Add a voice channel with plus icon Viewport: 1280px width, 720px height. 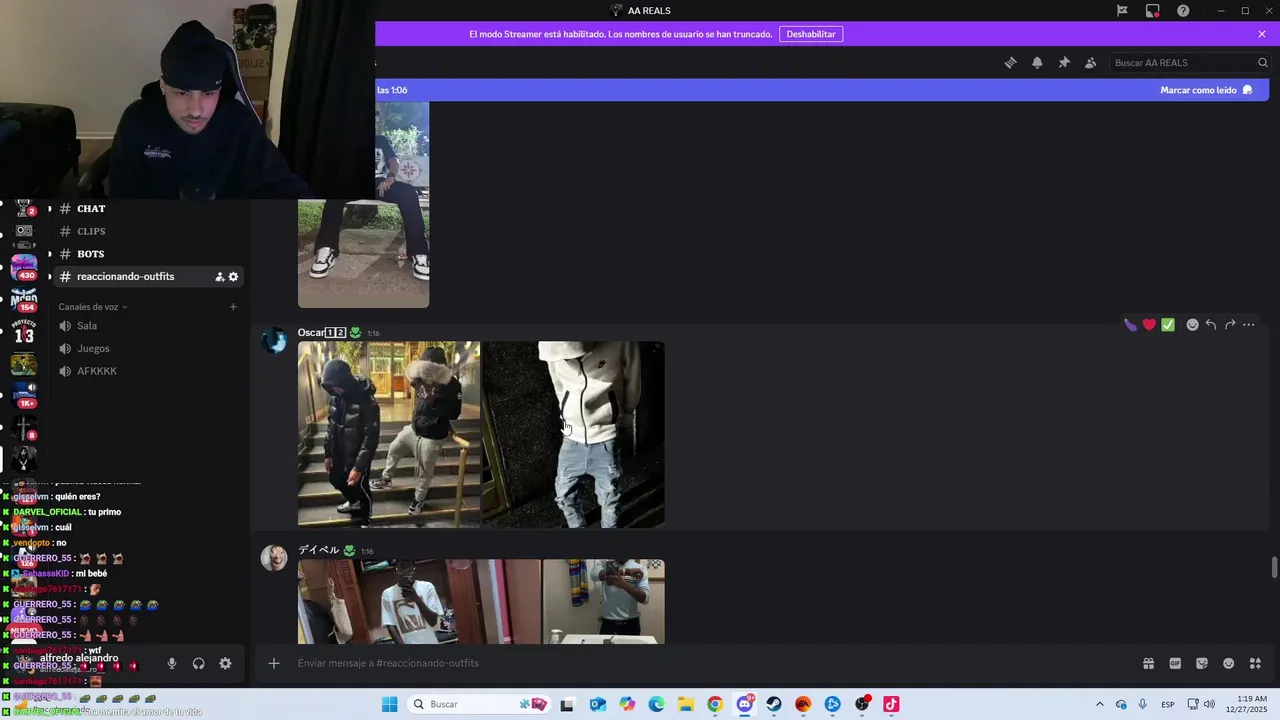(x=233, y=307)
